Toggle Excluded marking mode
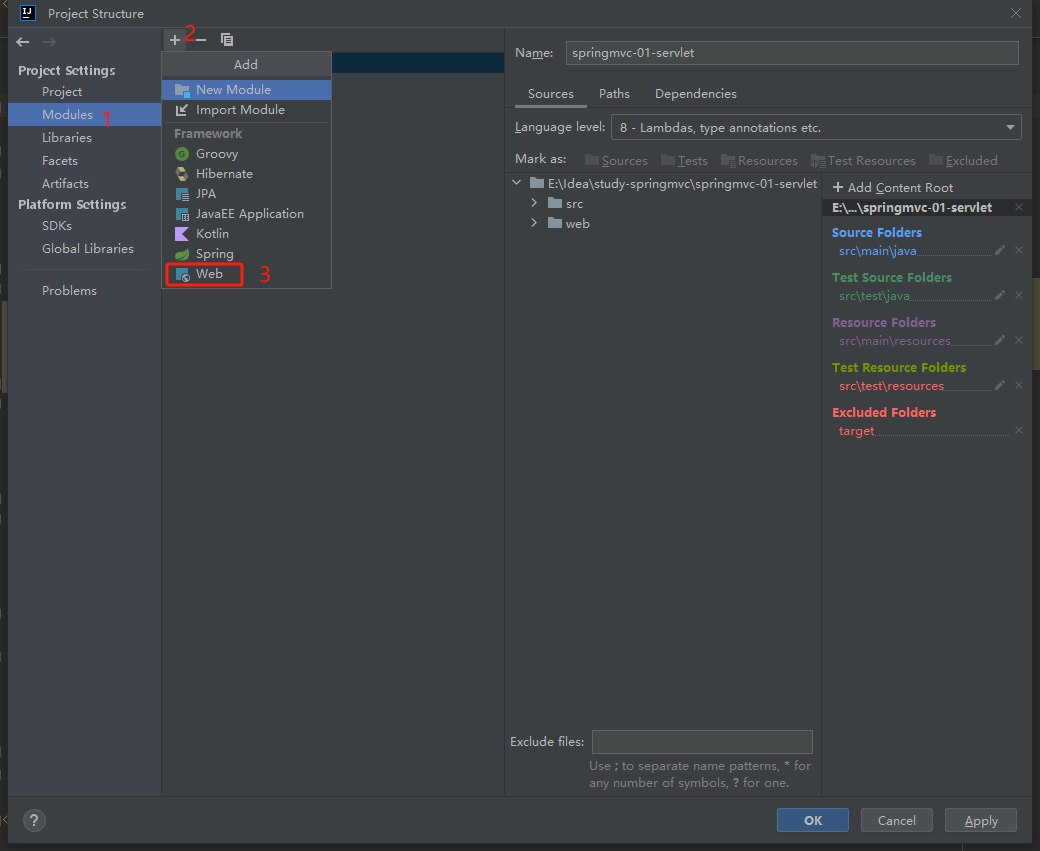Image resolution: width=1040 pixels, height=851 pixels. click(970, 160)
